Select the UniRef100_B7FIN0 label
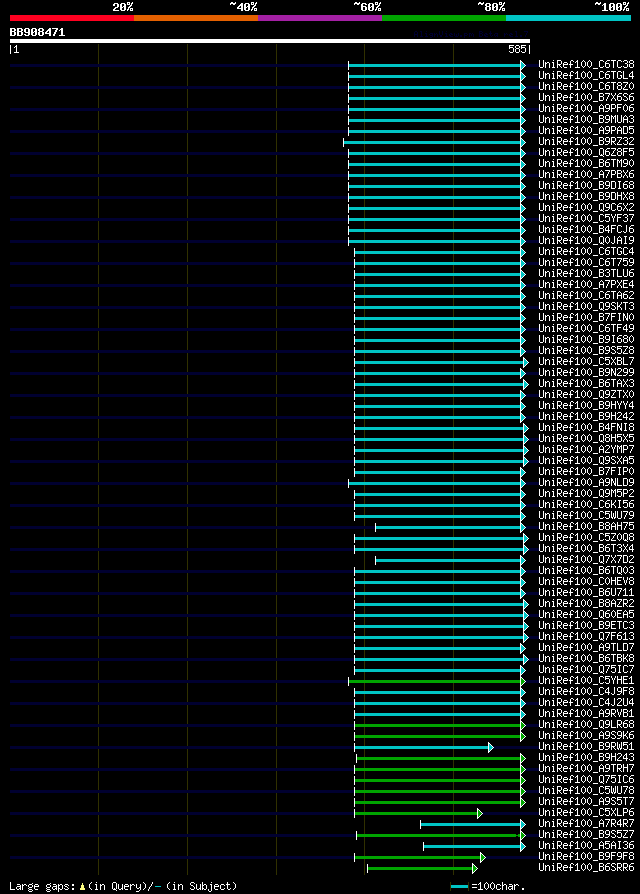Image resolution: width=640 pixels, height=894 pixels. point(586,317)
